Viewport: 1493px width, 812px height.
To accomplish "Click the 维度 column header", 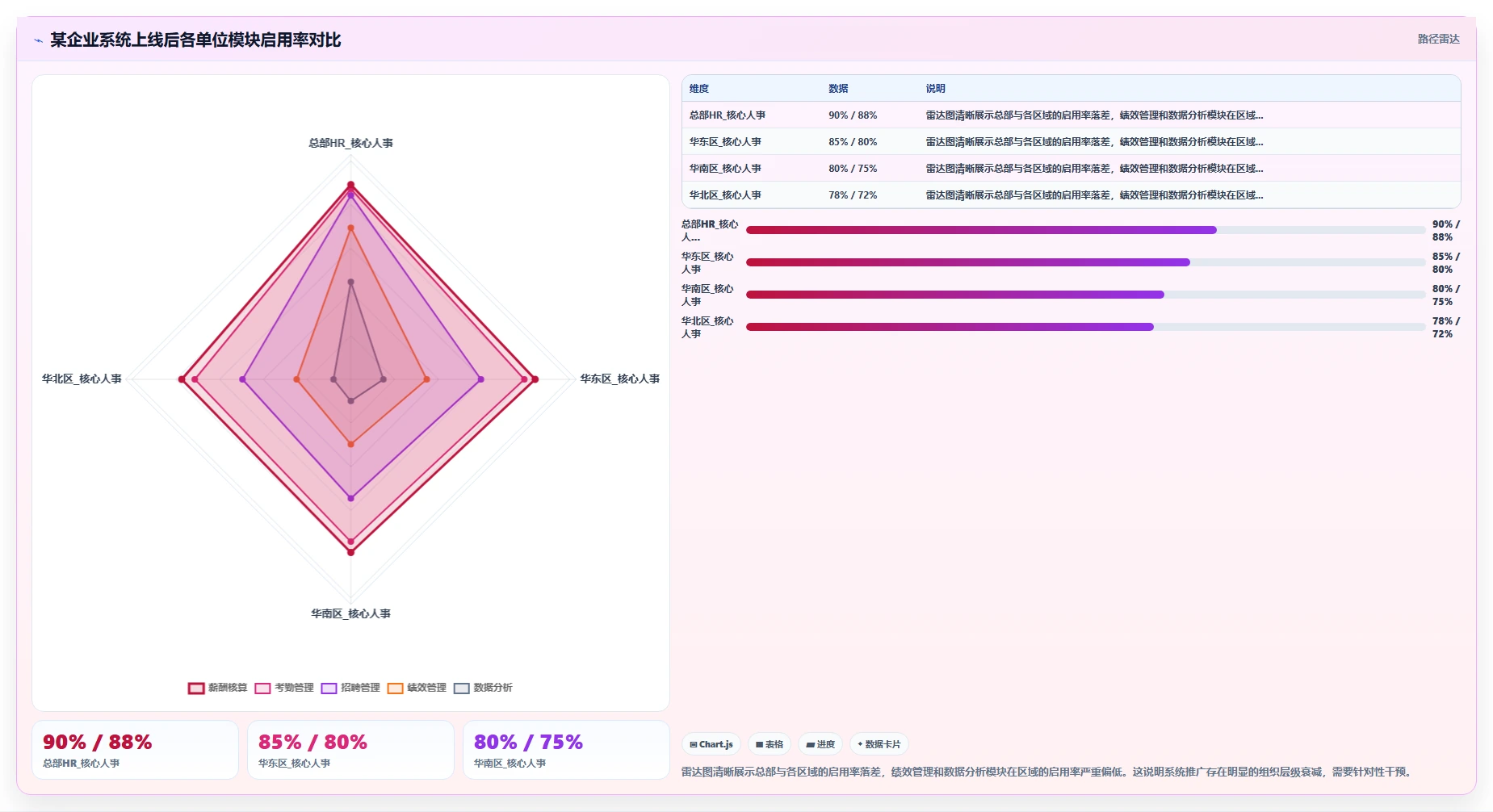I will click(x=698, y=89).
